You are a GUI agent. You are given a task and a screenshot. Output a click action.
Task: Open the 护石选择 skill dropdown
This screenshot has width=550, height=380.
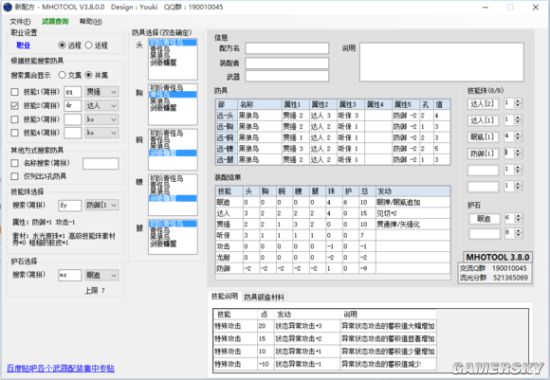point(102,275)
